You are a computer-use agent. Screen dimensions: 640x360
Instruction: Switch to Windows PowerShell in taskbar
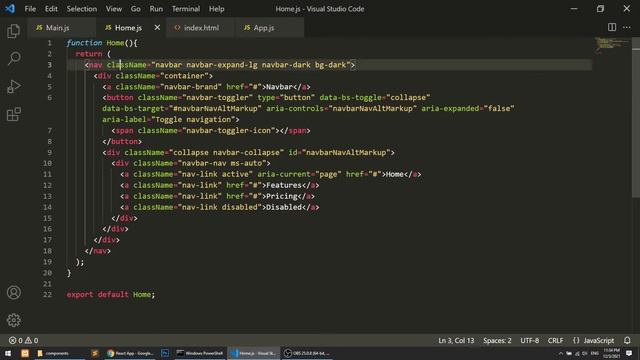pyautogui.click(x=200, y=353)
